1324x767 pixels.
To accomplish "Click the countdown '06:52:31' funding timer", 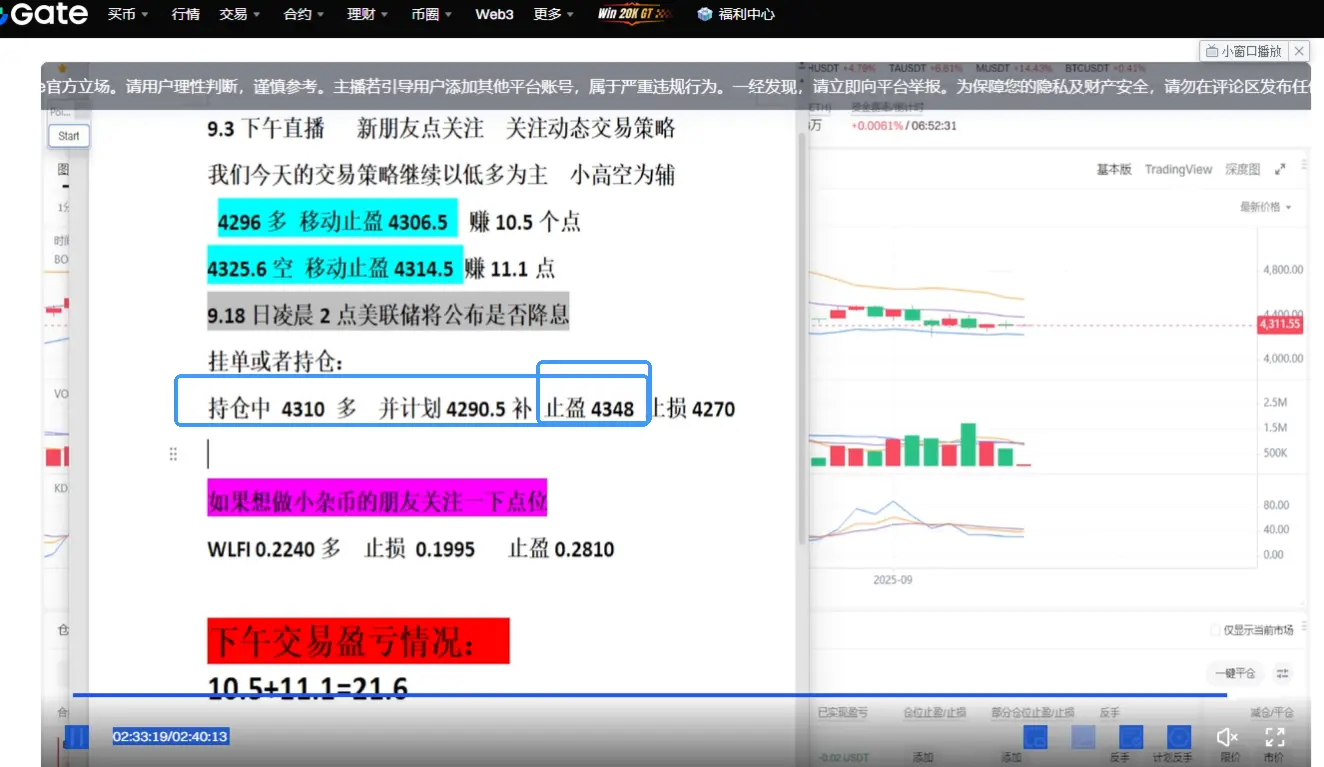I will [934, 126].
